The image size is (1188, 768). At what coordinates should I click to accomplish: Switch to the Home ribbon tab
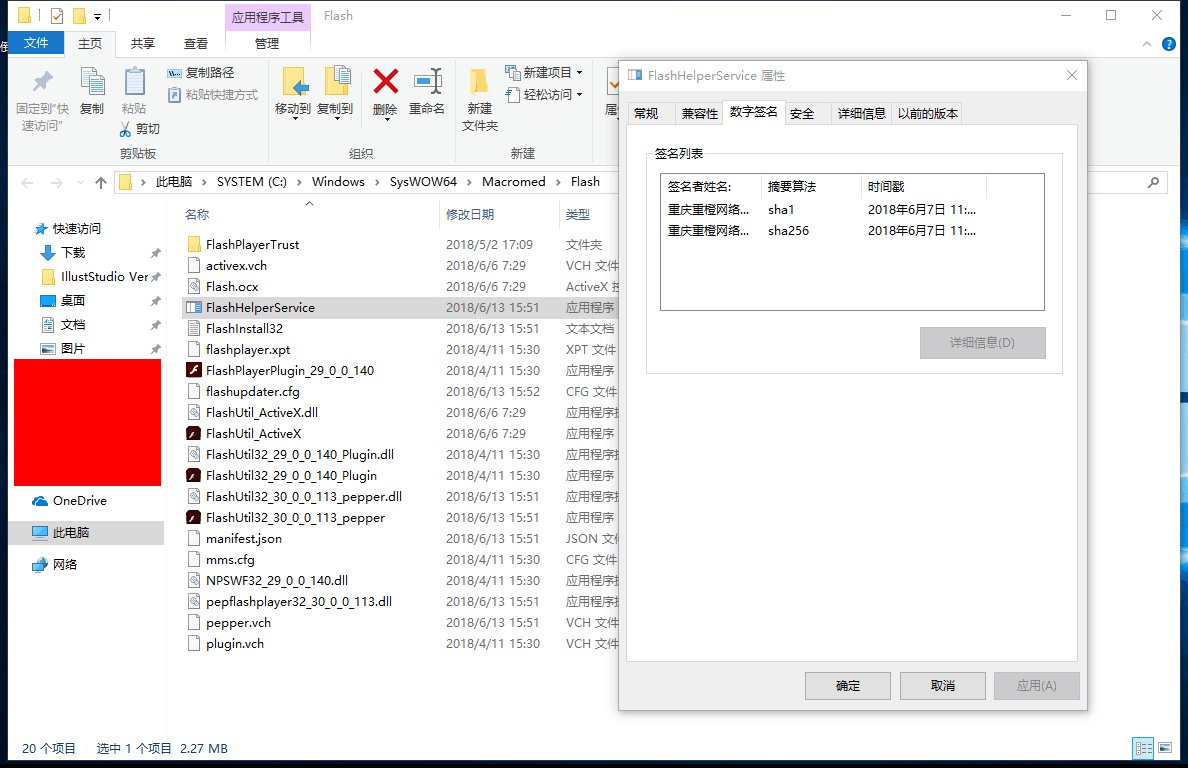pyautogui.click(x=89, y=44)
